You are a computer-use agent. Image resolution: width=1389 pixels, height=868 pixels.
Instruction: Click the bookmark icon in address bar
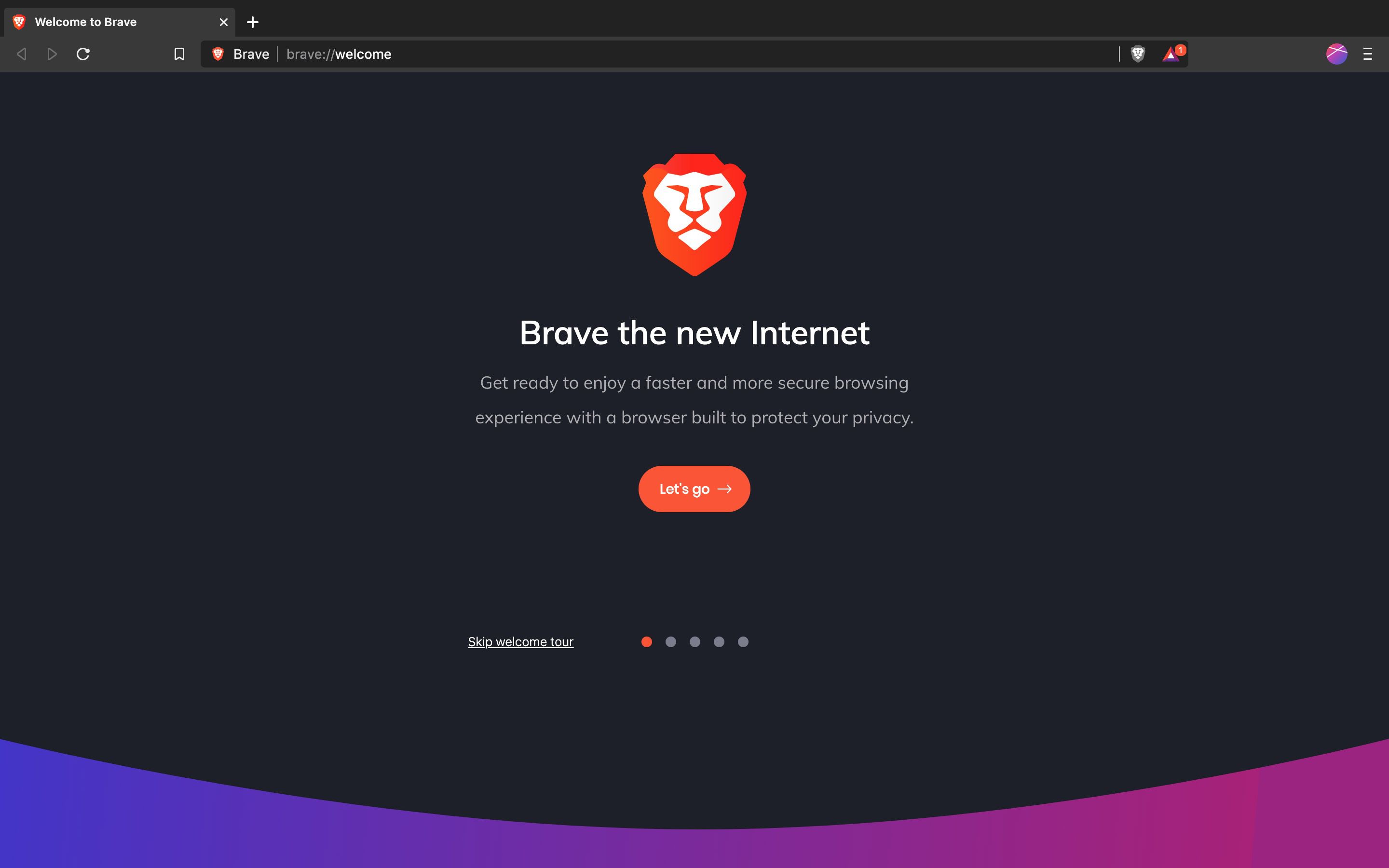pyautogui.click(x=179, y=54)
